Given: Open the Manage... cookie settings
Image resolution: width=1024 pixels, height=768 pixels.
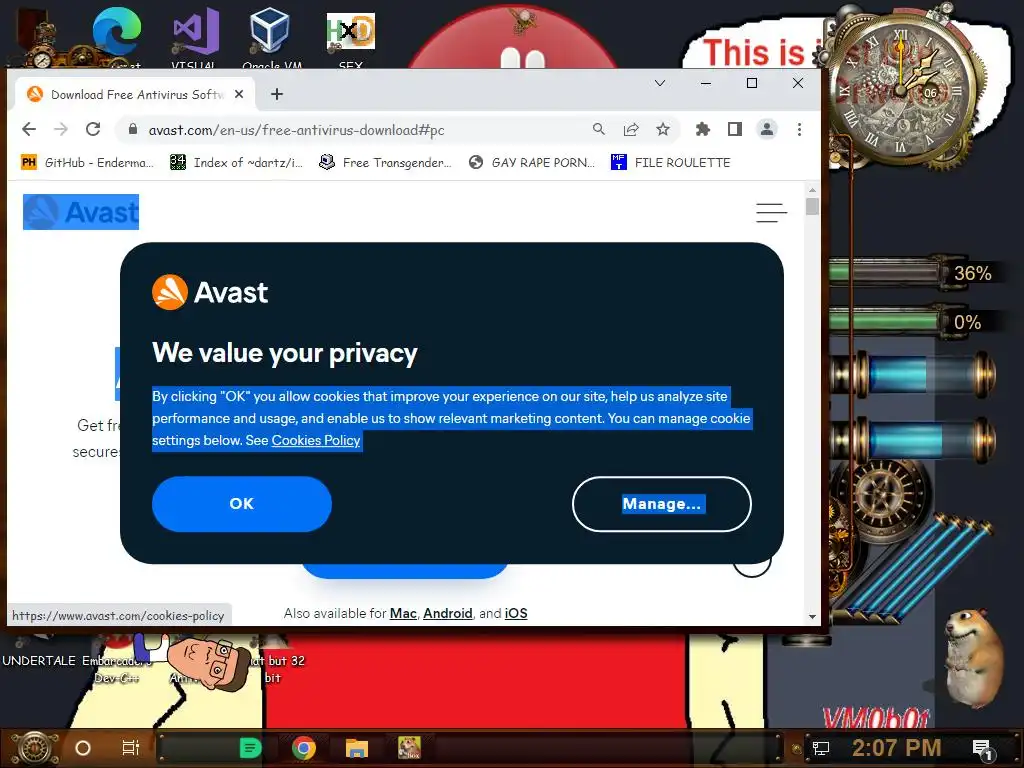Looking at the screenshot, I should (x=662, y=504).
